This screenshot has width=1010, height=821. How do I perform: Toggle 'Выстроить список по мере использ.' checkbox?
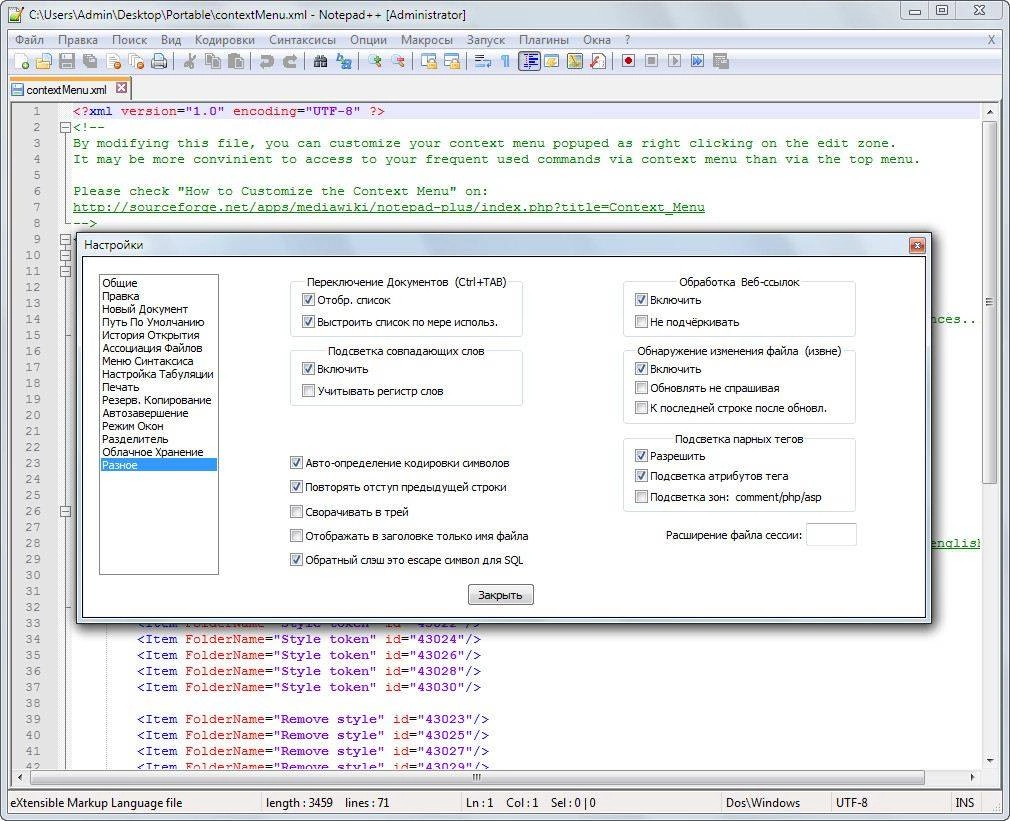(308, 321)
